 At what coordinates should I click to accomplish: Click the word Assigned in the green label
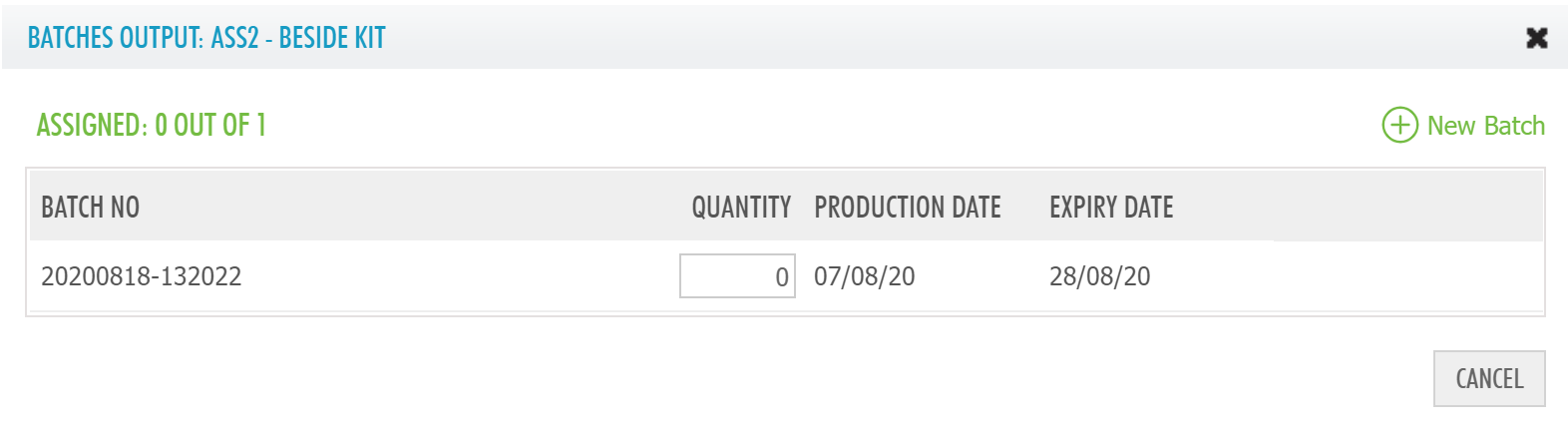click(91, 126)
